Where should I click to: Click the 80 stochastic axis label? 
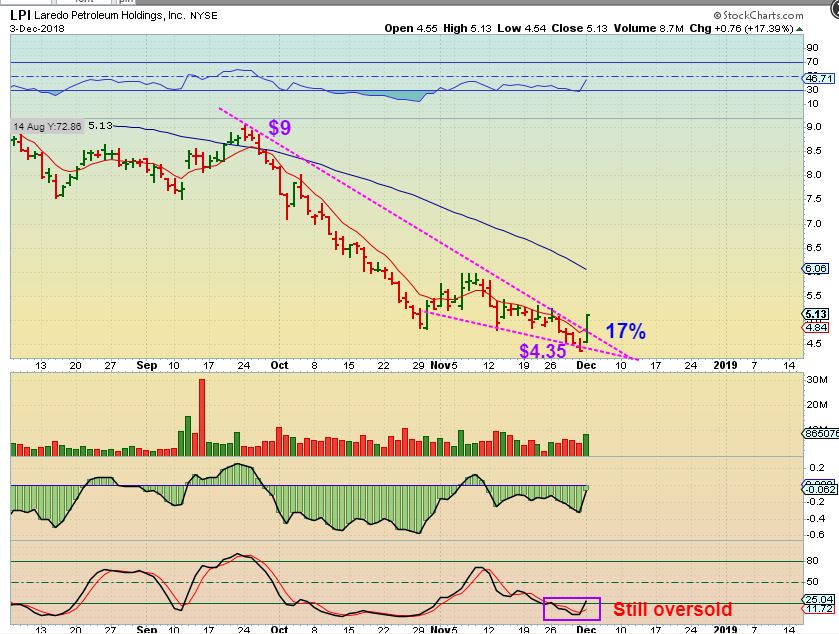[x=812, y=561]
